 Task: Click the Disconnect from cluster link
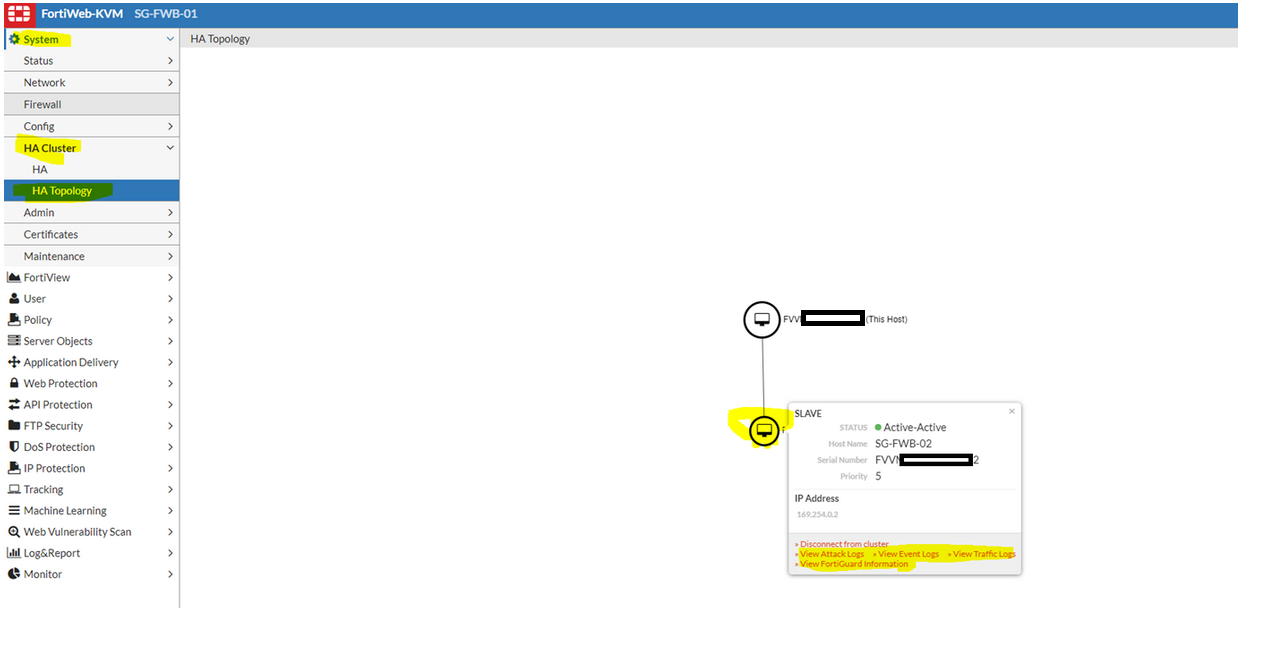pyautogui.click(x=842, y=544)
